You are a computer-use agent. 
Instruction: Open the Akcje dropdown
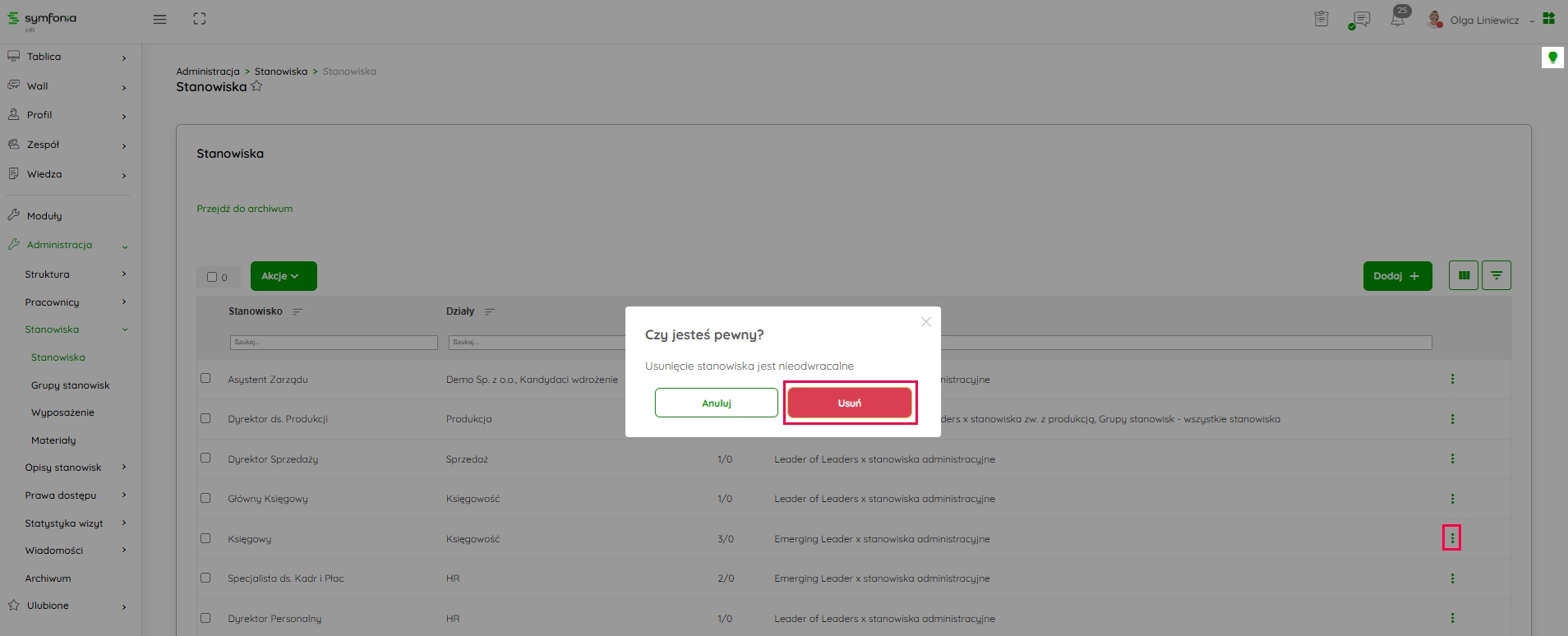[284, 276]
